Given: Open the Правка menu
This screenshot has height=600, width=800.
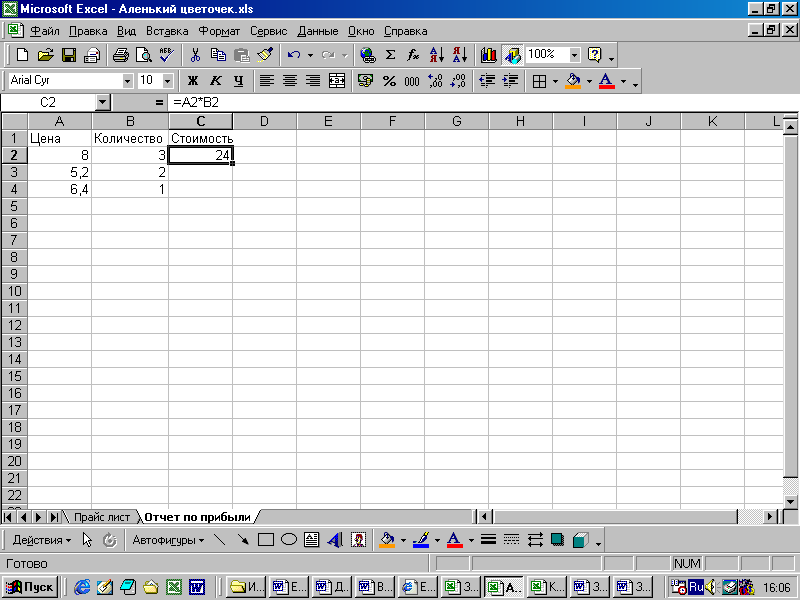Looking at the screenshot, I should click(x=88, y=31).
